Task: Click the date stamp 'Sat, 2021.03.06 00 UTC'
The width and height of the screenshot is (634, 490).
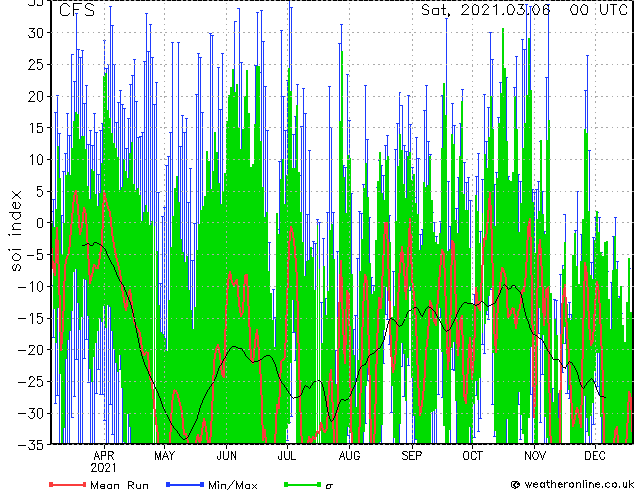Action: (x=524, y=10)
